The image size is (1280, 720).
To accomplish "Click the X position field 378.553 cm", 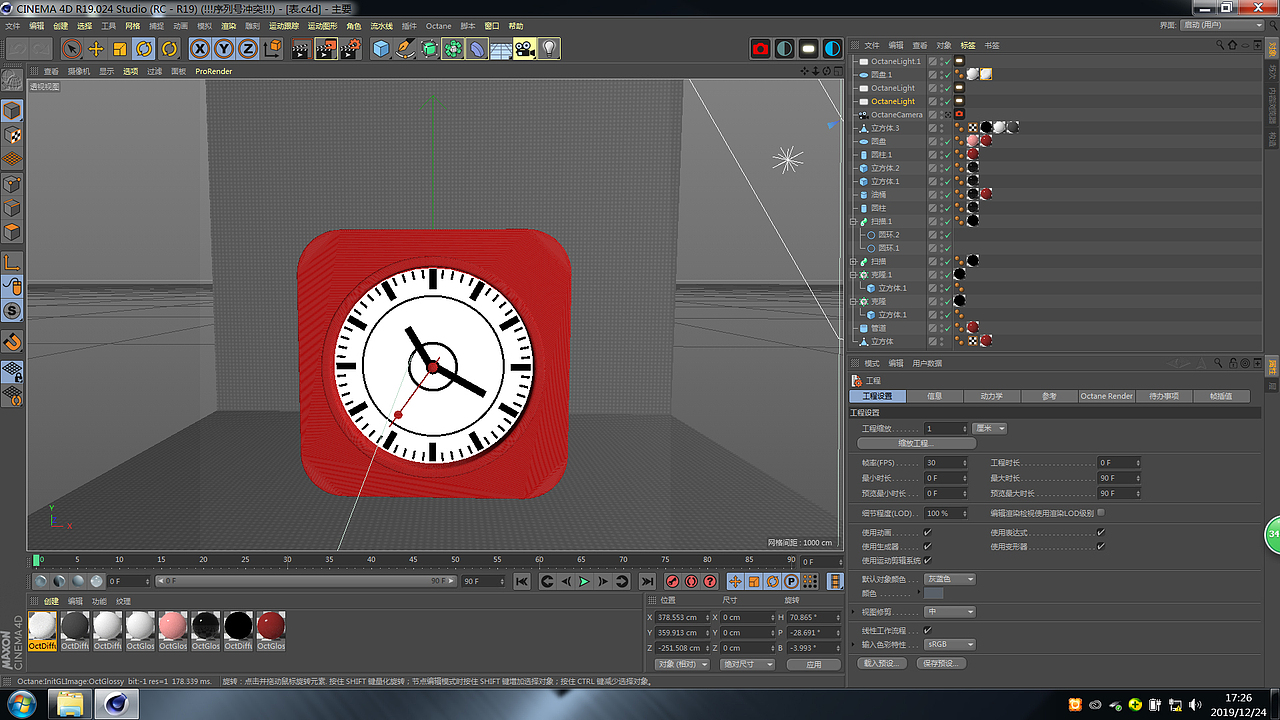I will pyautogui.click(x=681, y=618).
